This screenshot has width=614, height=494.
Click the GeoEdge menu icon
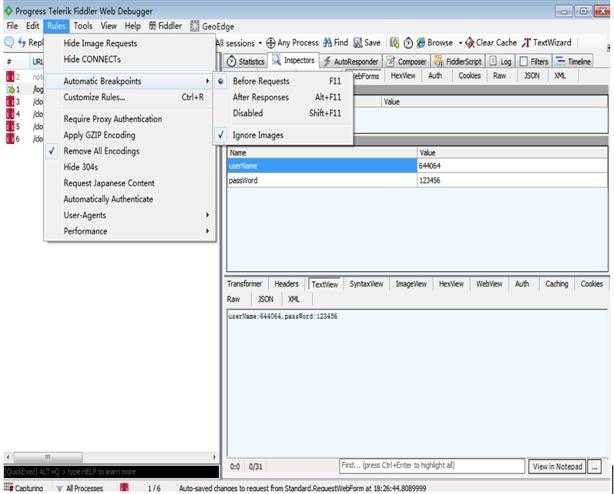coord(194,26)
